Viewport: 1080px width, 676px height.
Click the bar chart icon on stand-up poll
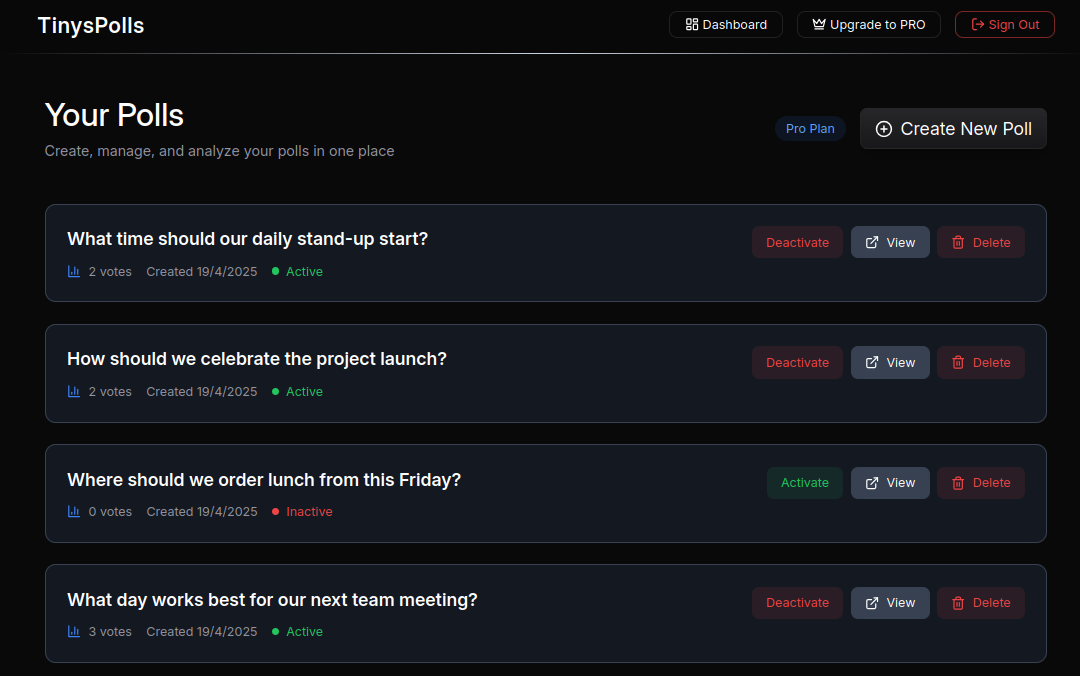(x=74, y=272)
